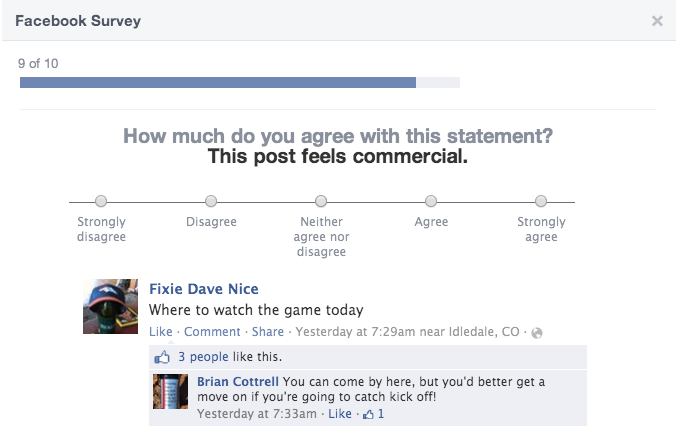Screen dimensions: 676x427
Task: Open the Fixie Dave Nice profile link
Action: (203, 289)
